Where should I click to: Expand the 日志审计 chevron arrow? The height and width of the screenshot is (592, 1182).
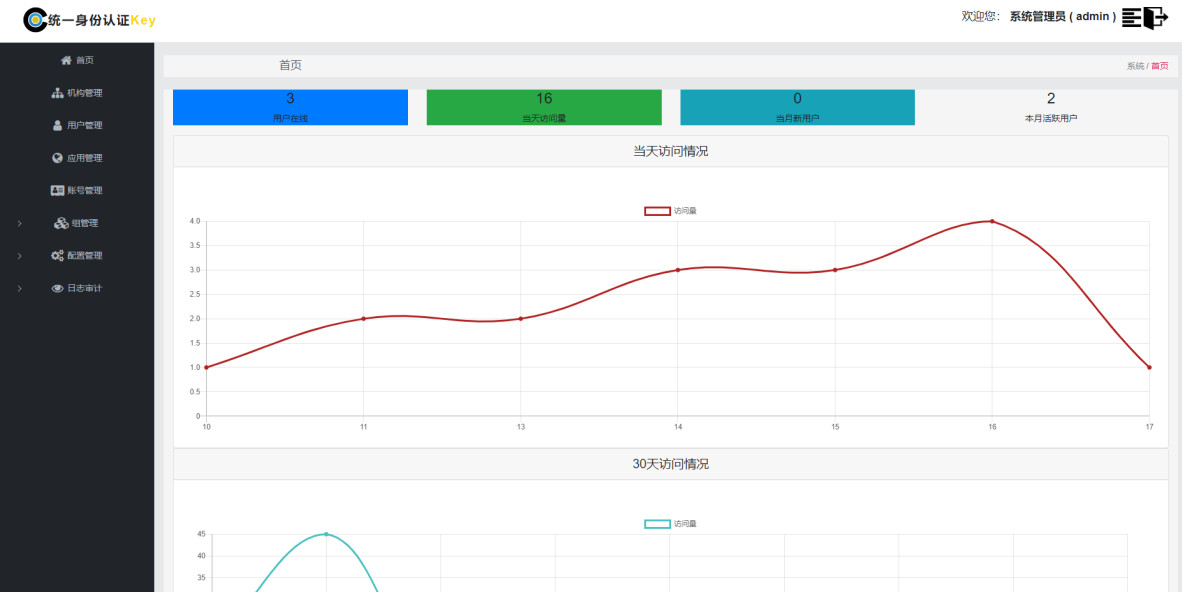pos(20,288)
